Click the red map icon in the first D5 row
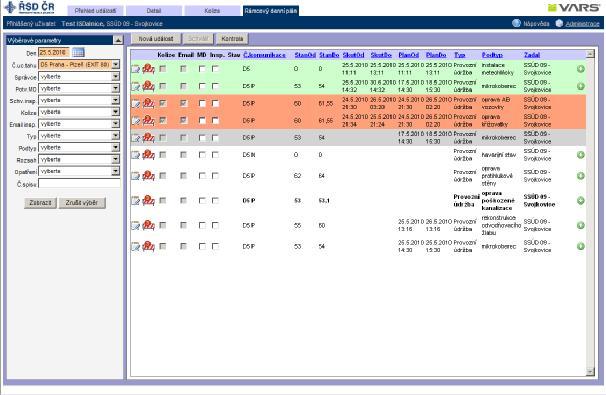Viewport: 606px width, 395px height. [149, 69]
